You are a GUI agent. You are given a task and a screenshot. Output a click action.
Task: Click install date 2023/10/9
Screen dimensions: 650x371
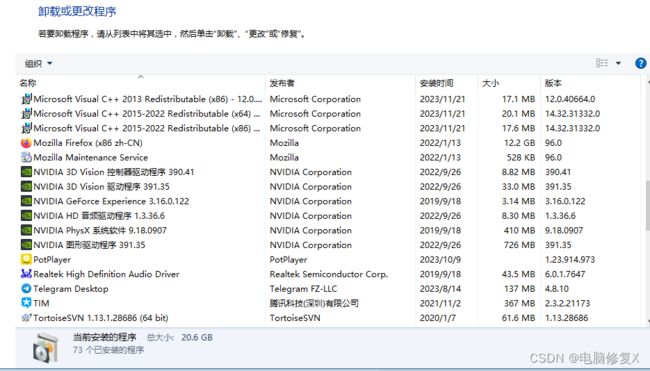[x=441, y=259]
